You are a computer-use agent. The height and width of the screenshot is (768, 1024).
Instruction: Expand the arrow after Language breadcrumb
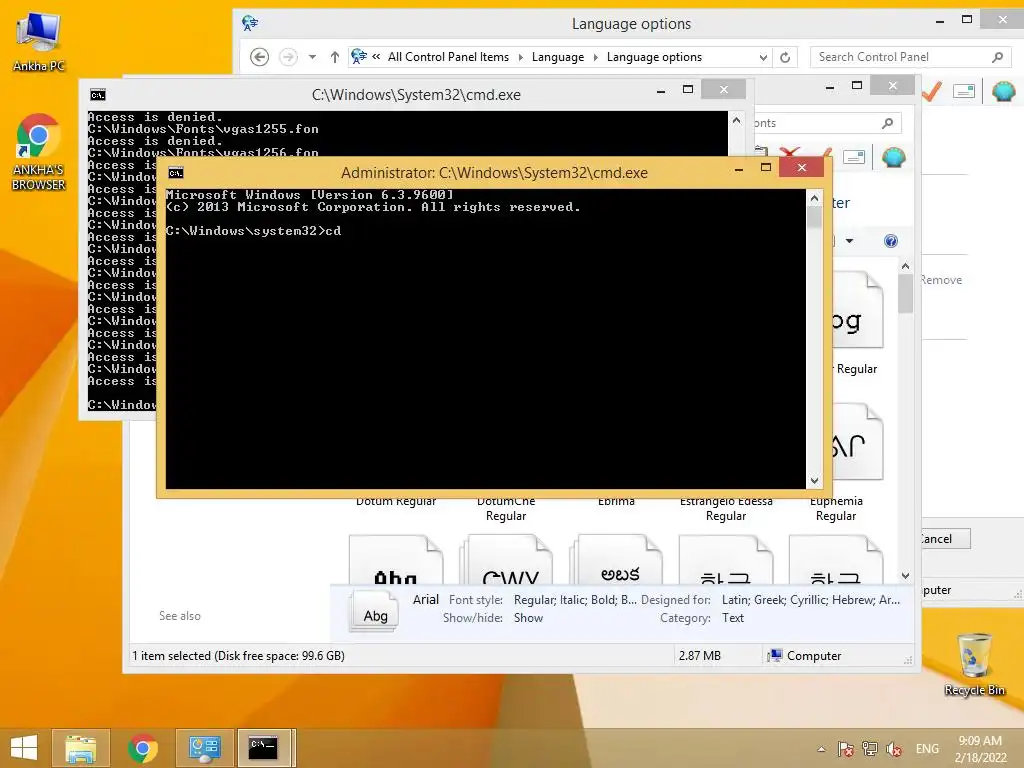[x=596, y=57]
